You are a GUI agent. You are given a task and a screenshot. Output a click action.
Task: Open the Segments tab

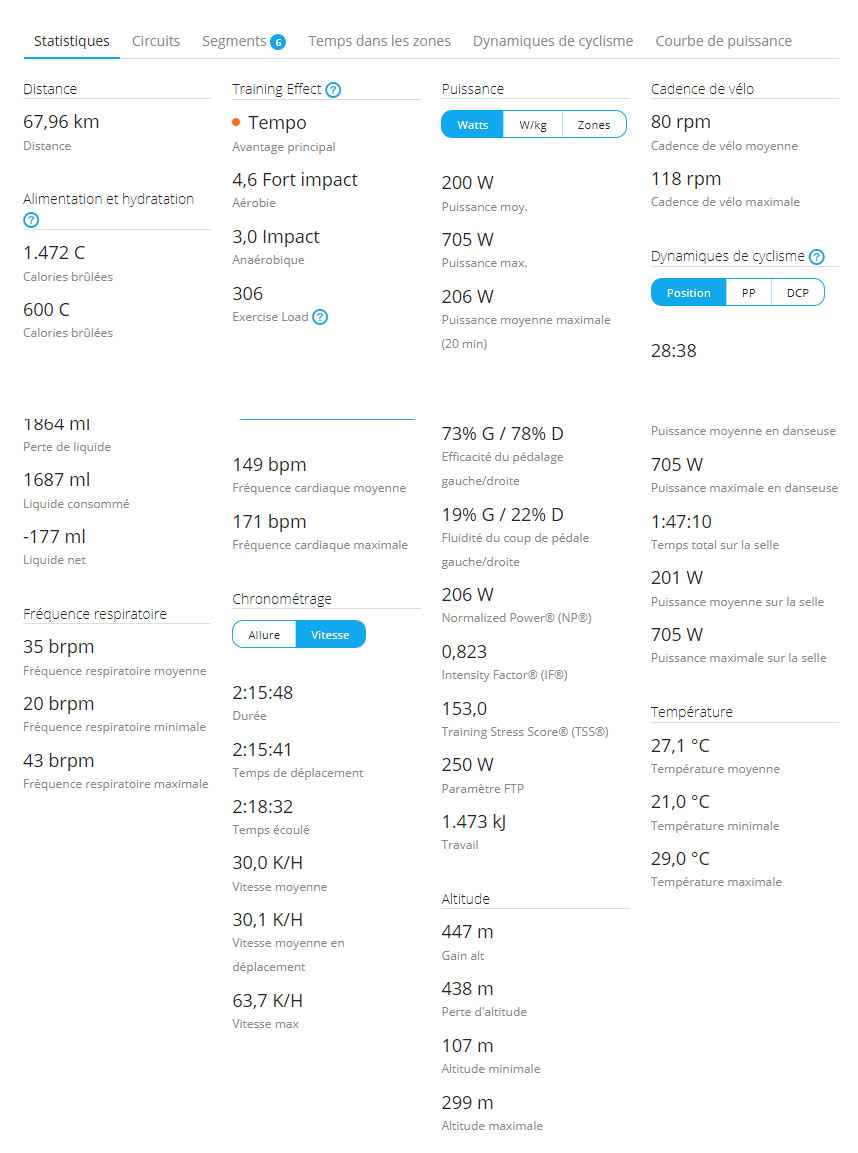tap(235, 41)
